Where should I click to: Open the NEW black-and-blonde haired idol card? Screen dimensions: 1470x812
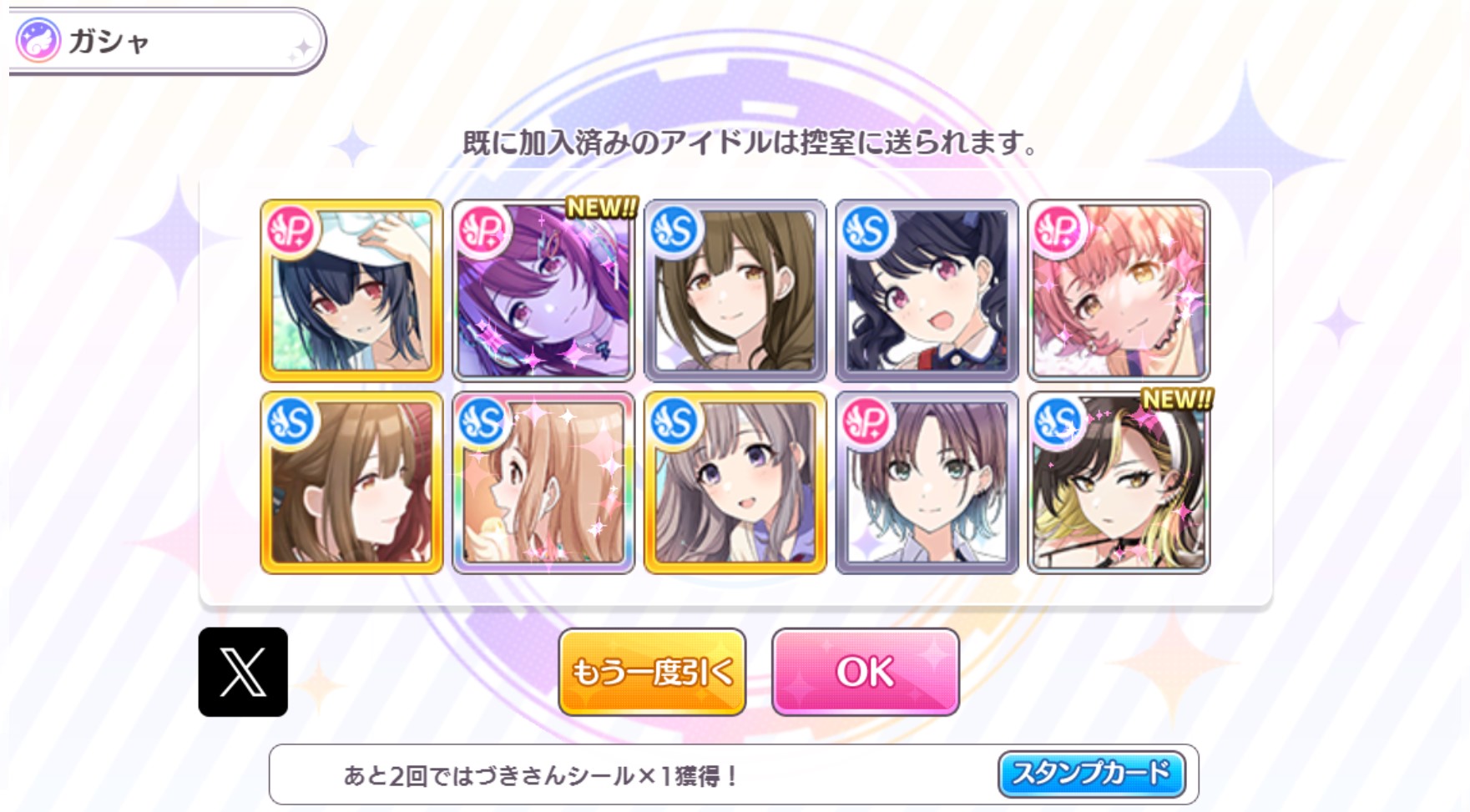[1119, 482]
